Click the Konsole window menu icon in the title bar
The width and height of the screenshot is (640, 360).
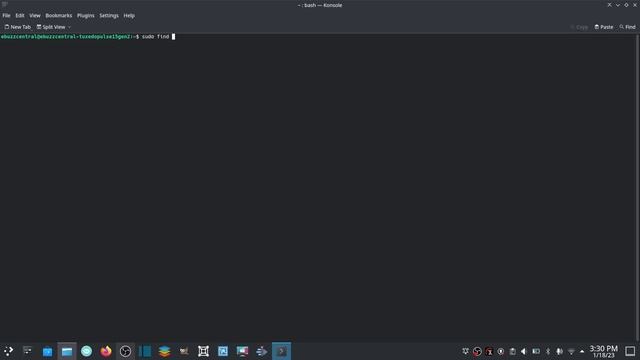pyautogui.click(x=4, y=4)
